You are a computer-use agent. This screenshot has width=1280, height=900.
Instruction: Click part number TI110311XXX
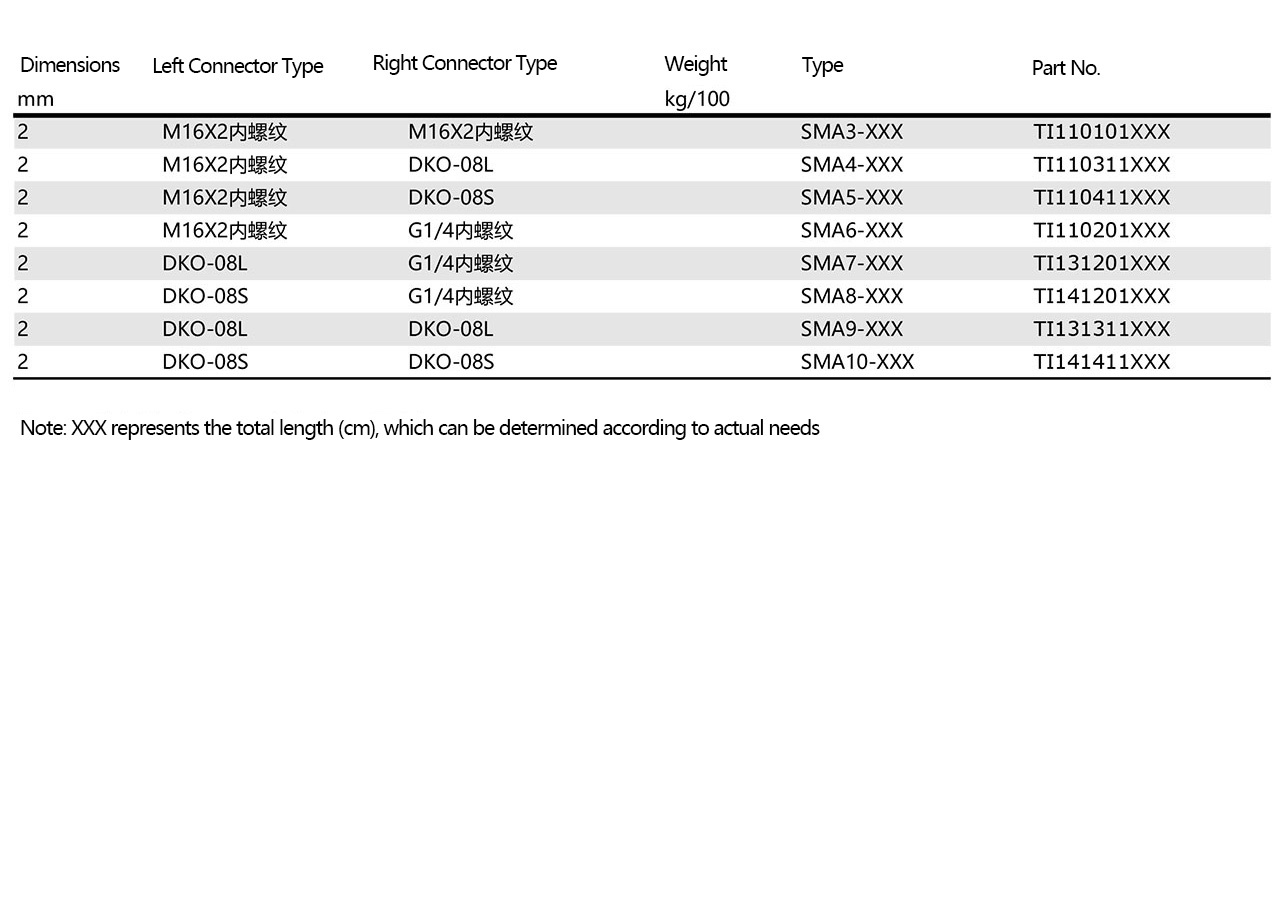[x=1102, y=165]
